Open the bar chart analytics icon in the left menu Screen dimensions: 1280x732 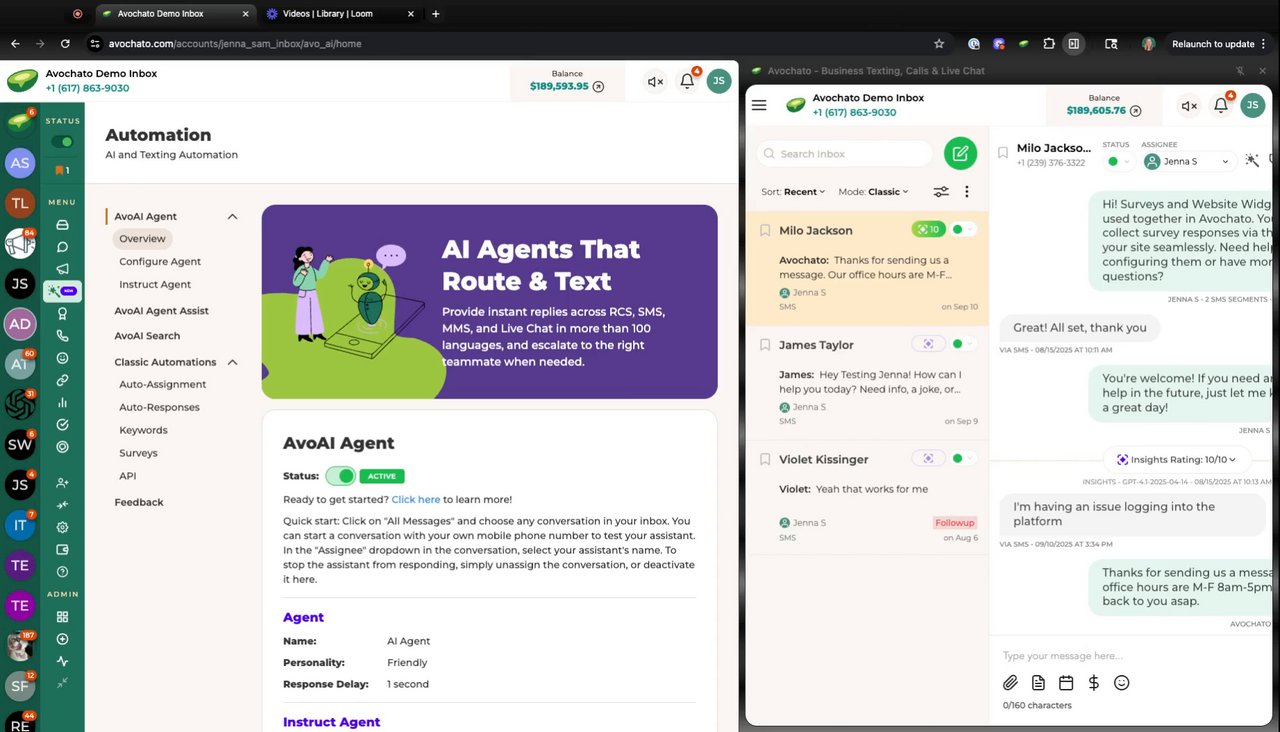click(62, 403)
